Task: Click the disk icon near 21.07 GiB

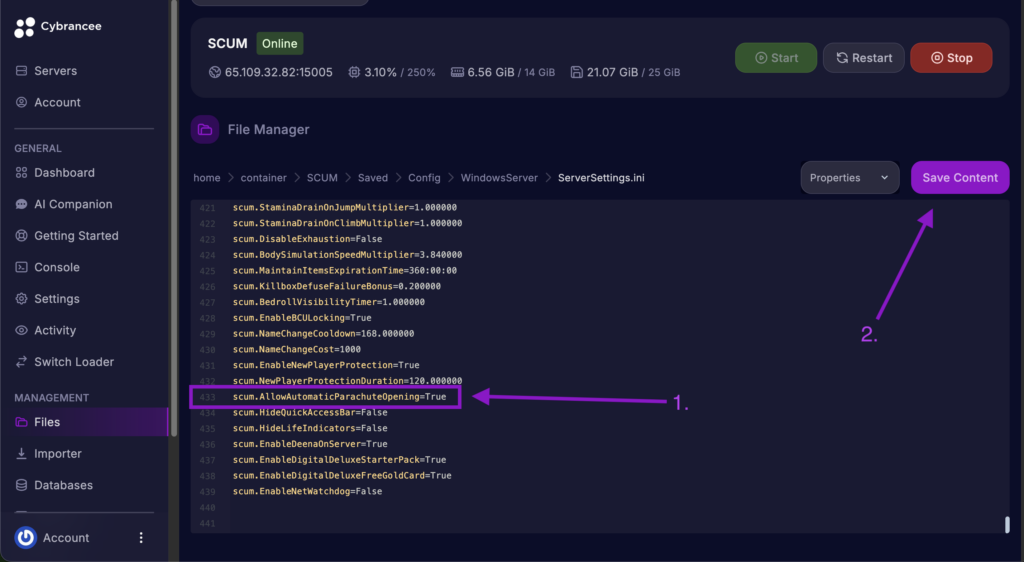Action: click(x=576, y=72)
